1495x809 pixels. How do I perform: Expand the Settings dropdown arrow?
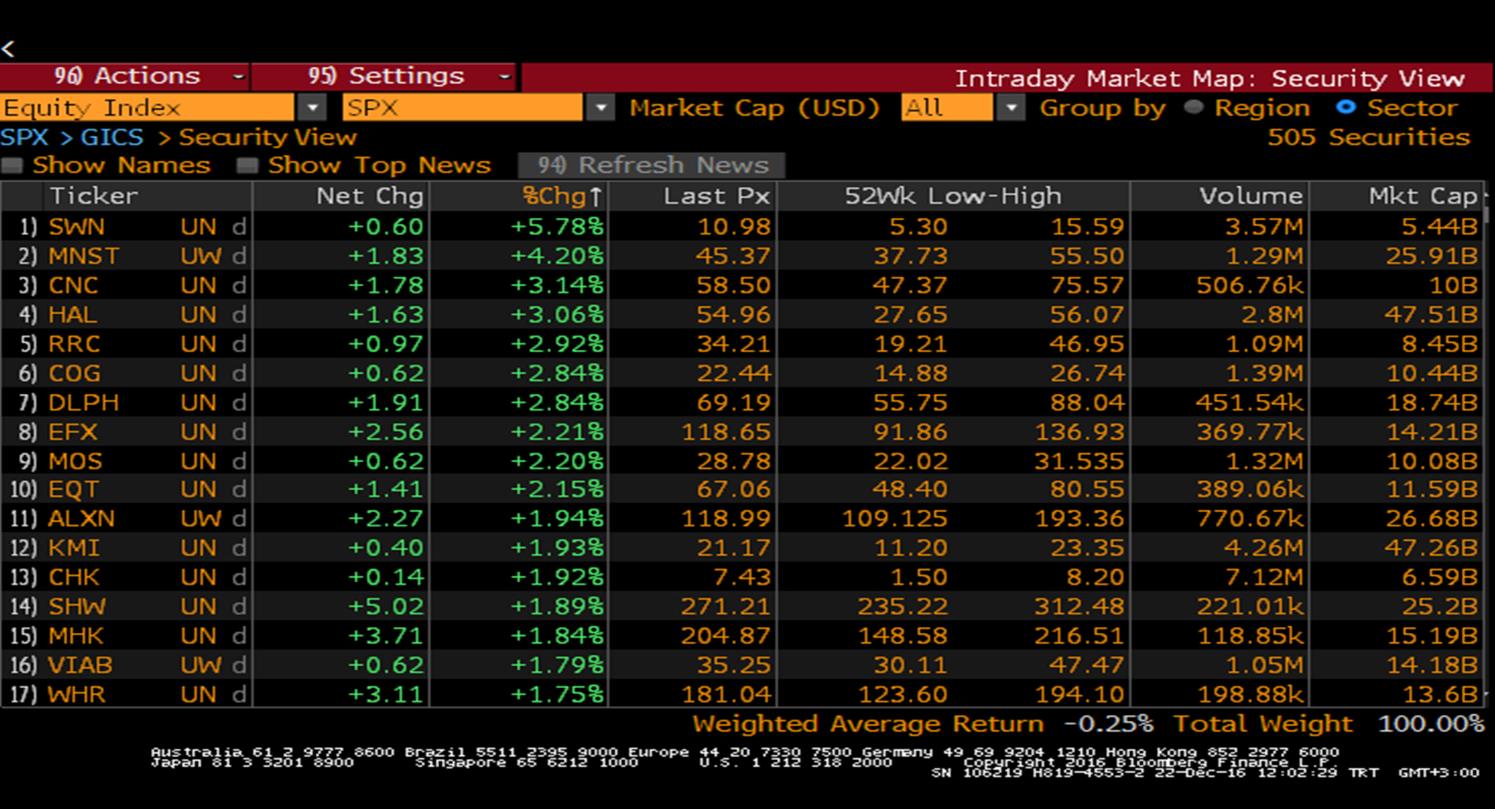(x=505, y=76)
